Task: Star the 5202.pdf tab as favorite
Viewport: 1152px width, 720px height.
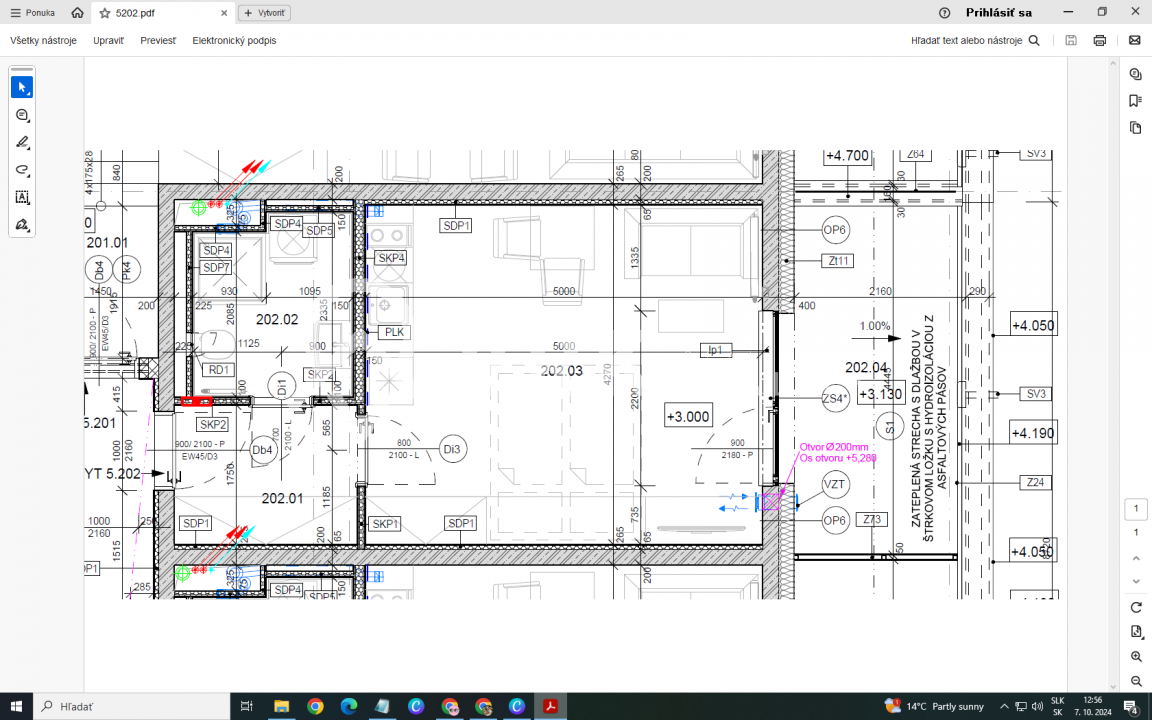Action: (105, 13)
